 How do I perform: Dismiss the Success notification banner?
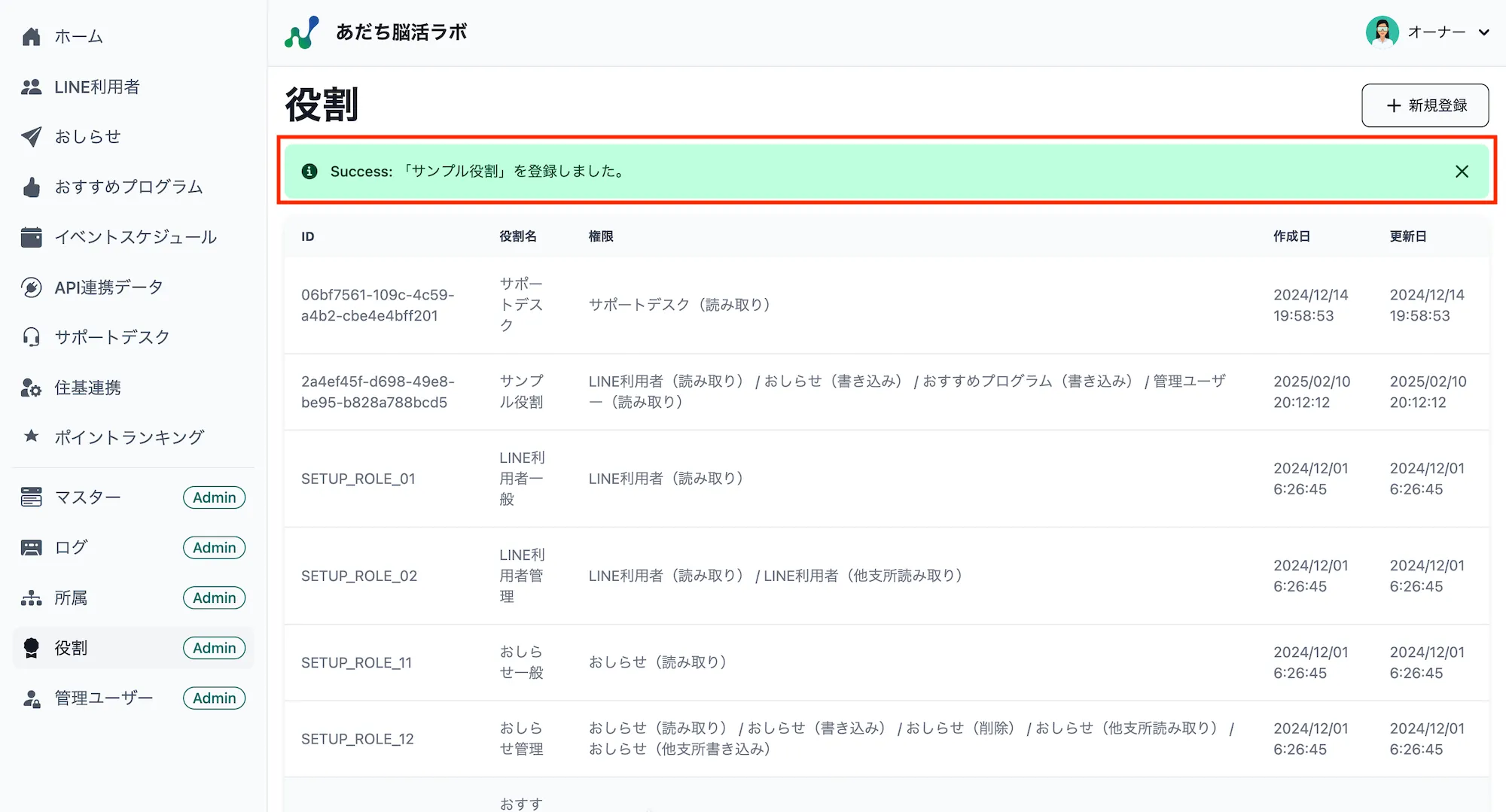click(x=1462, y=171)
